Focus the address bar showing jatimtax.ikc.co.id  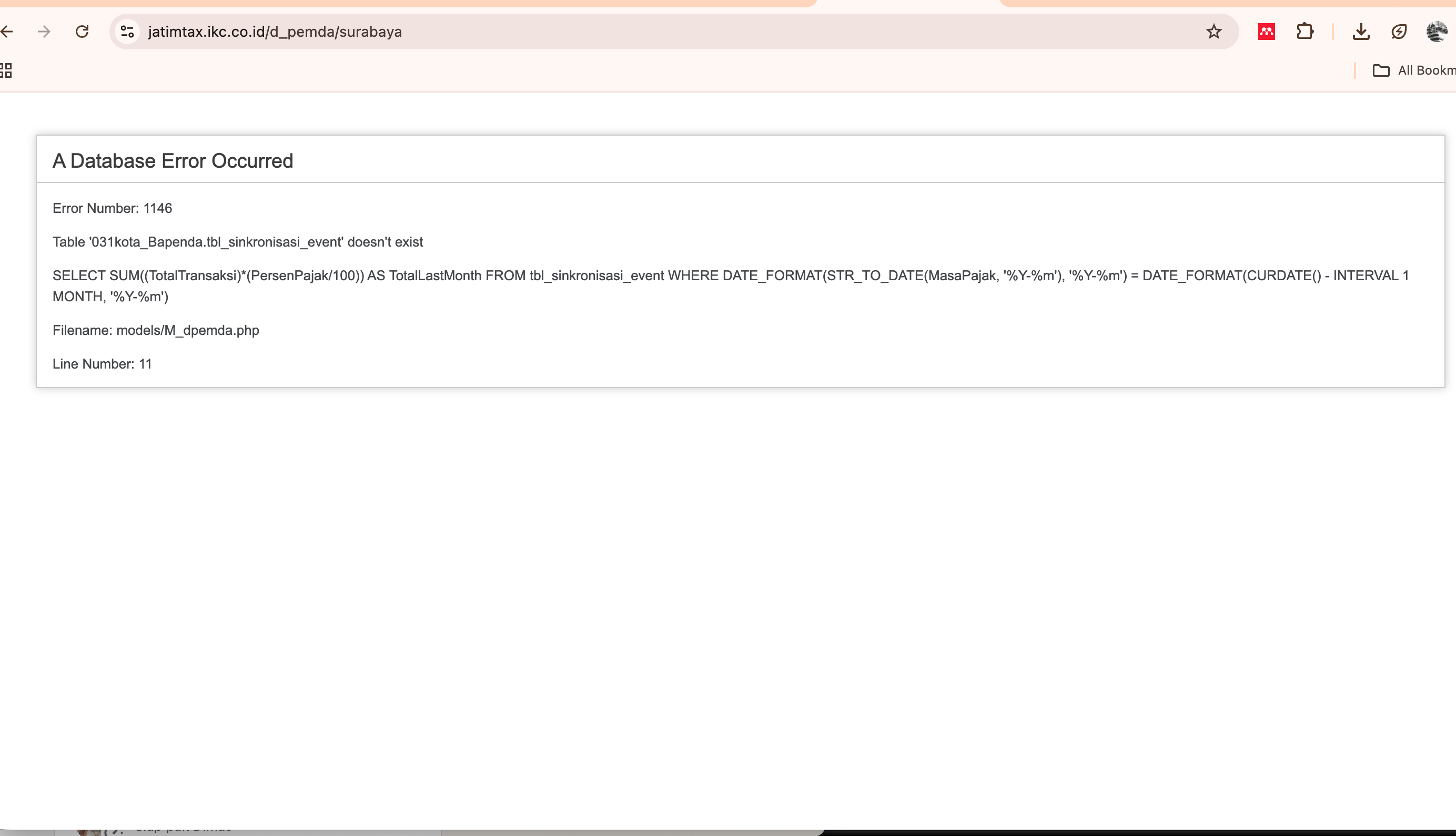[x=574, y=32]
